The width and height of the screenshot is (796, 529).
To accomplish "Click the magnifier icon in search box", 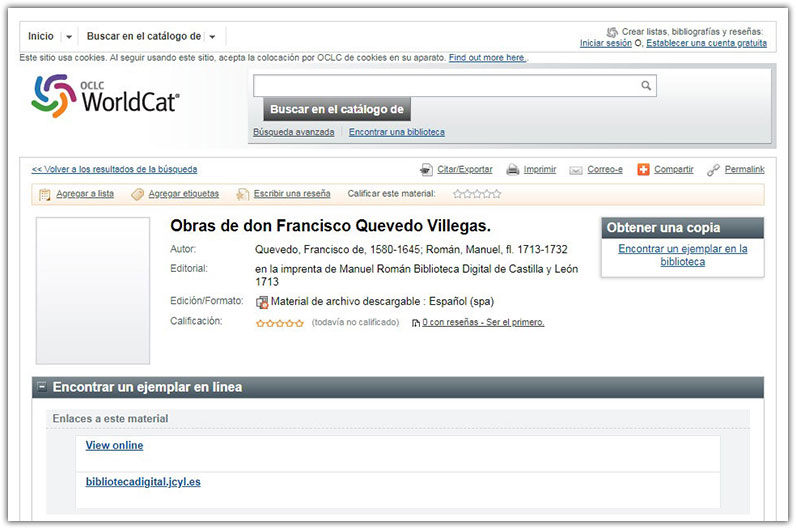I will coord(646,86).
